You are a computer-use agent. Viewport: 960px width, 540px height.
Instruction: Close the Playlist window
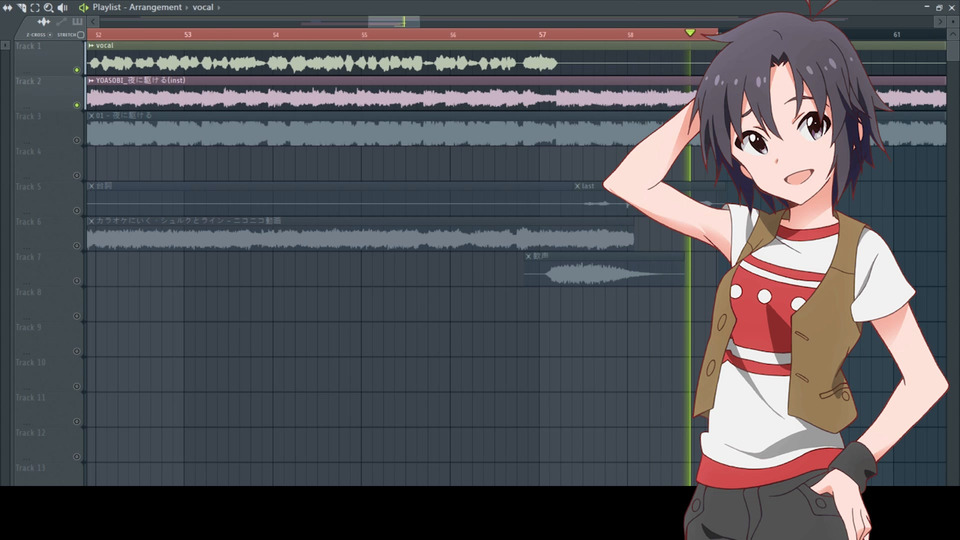pyautogui.click(x=951, y=7)
